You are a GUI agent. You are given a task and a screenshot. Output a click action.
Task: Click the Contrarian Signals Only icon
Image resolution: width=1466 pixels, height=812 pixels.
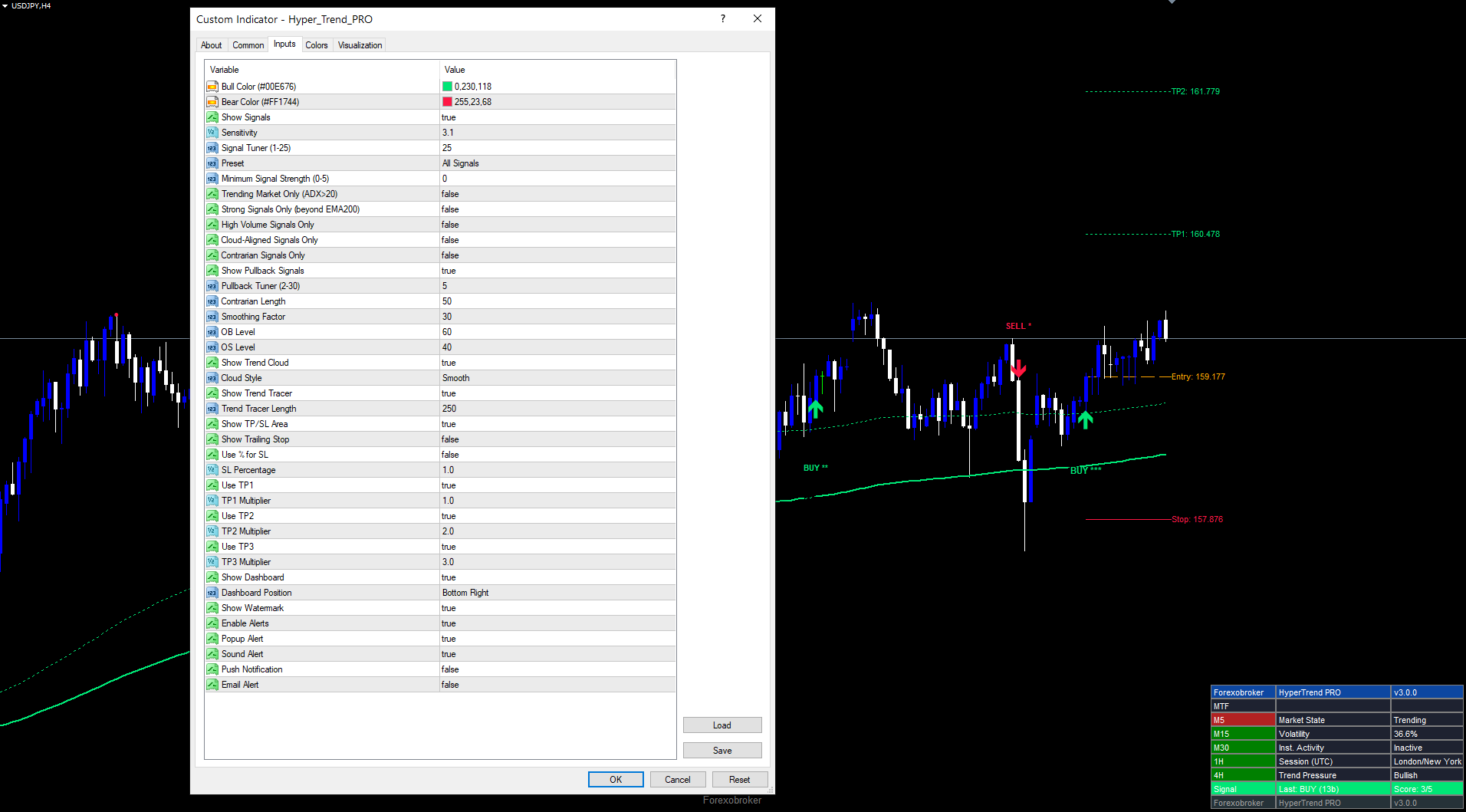click(212, 255)
